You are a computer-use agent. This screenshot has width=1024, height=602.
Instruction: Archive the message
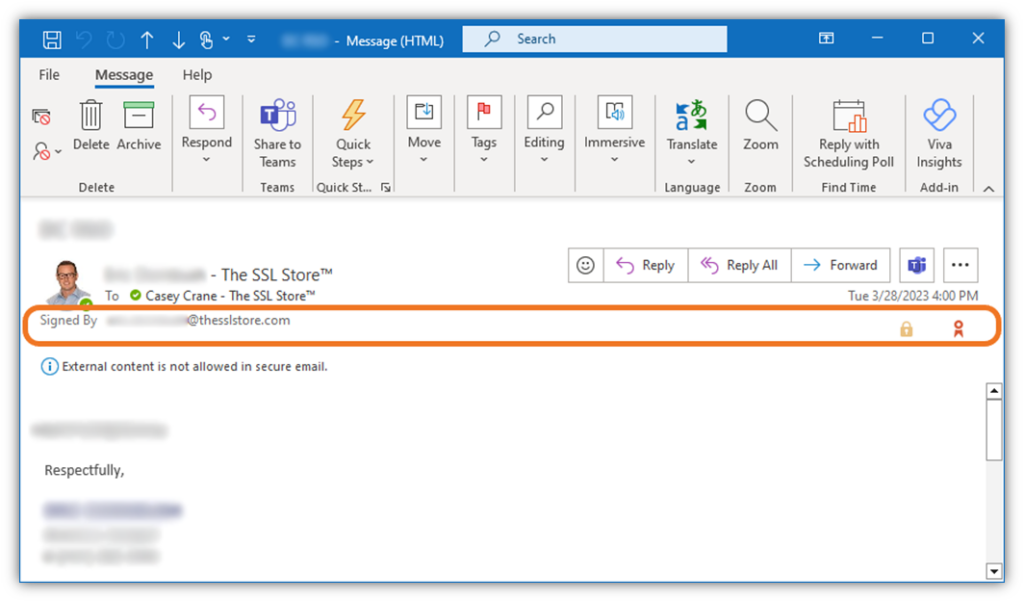pyautogui.click(x=138, y=125)
